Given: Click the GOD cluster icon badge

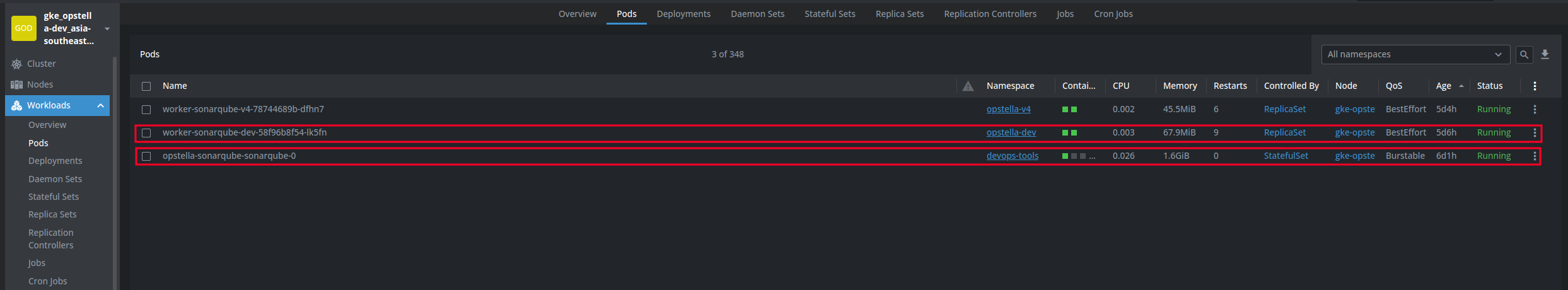Looking at the screenshot, I should click(24, 28).
